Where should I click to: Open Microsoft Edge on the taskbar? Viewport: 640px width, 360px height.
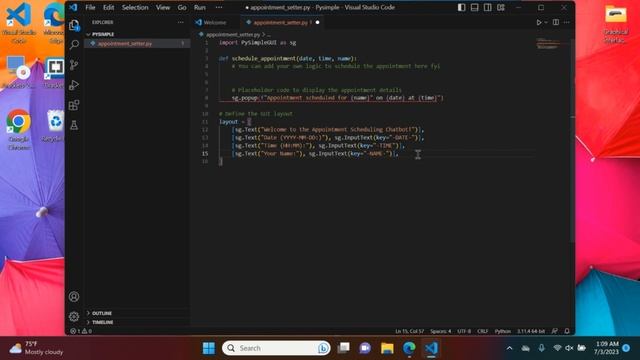(409, 348)
